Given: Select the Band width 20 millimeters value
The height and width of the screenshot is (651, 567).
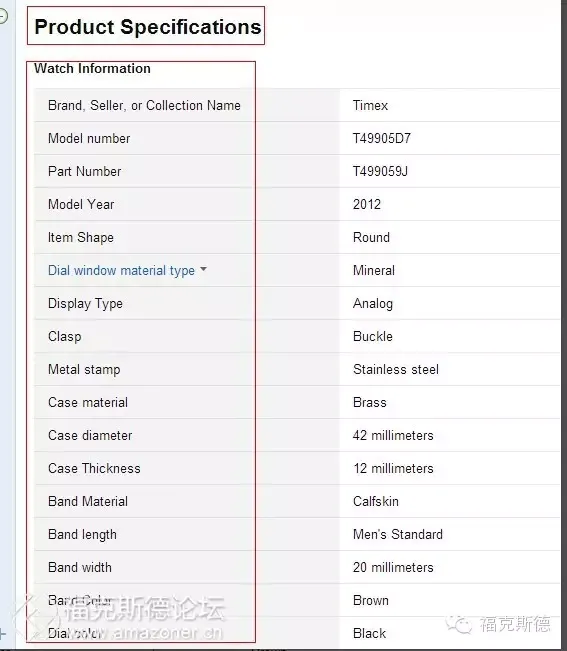Looking at the screenshot, I should (x=393, y=568).
